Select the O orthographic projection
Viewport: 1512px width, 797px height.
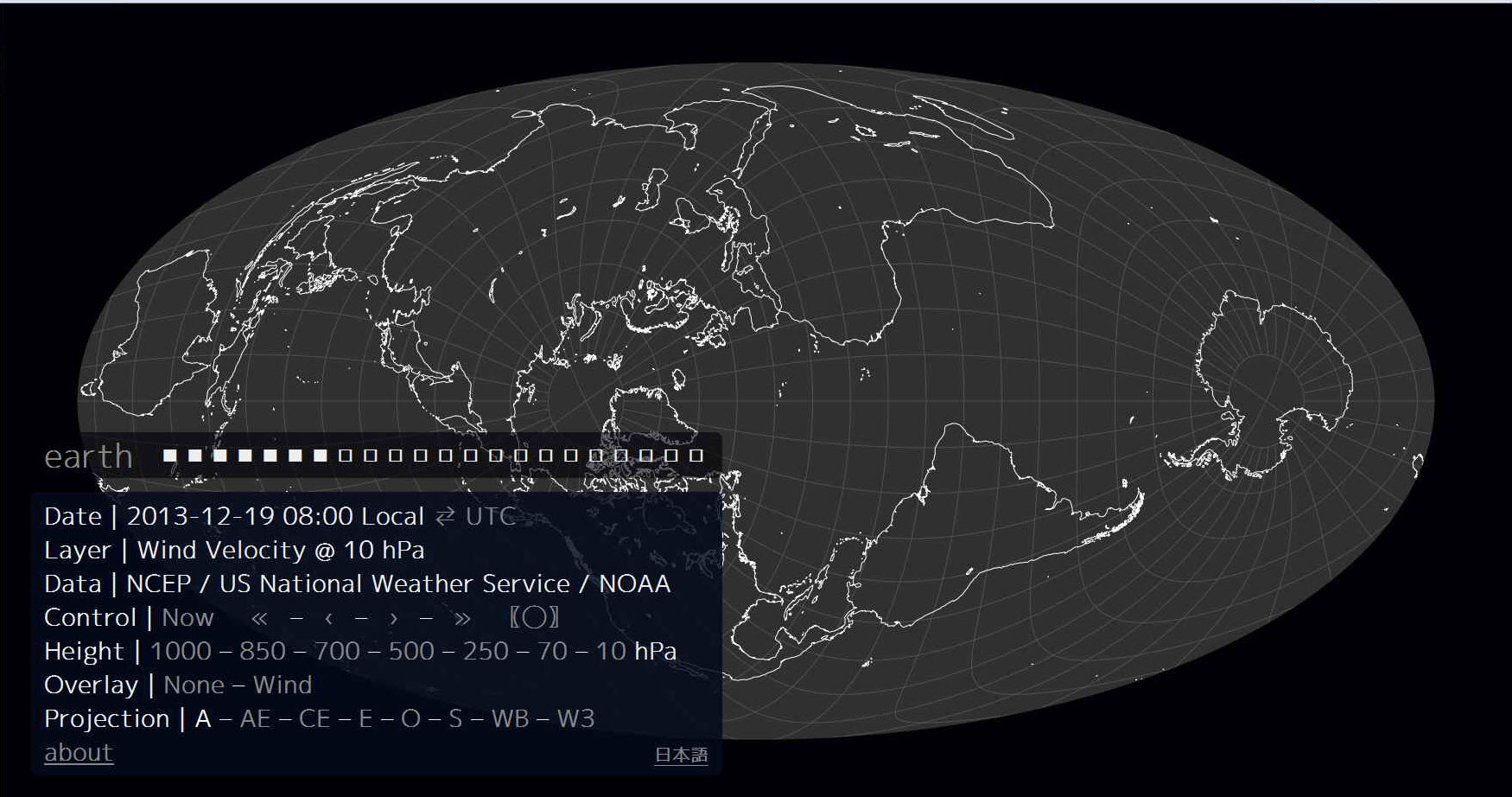[x=410, y=719]
